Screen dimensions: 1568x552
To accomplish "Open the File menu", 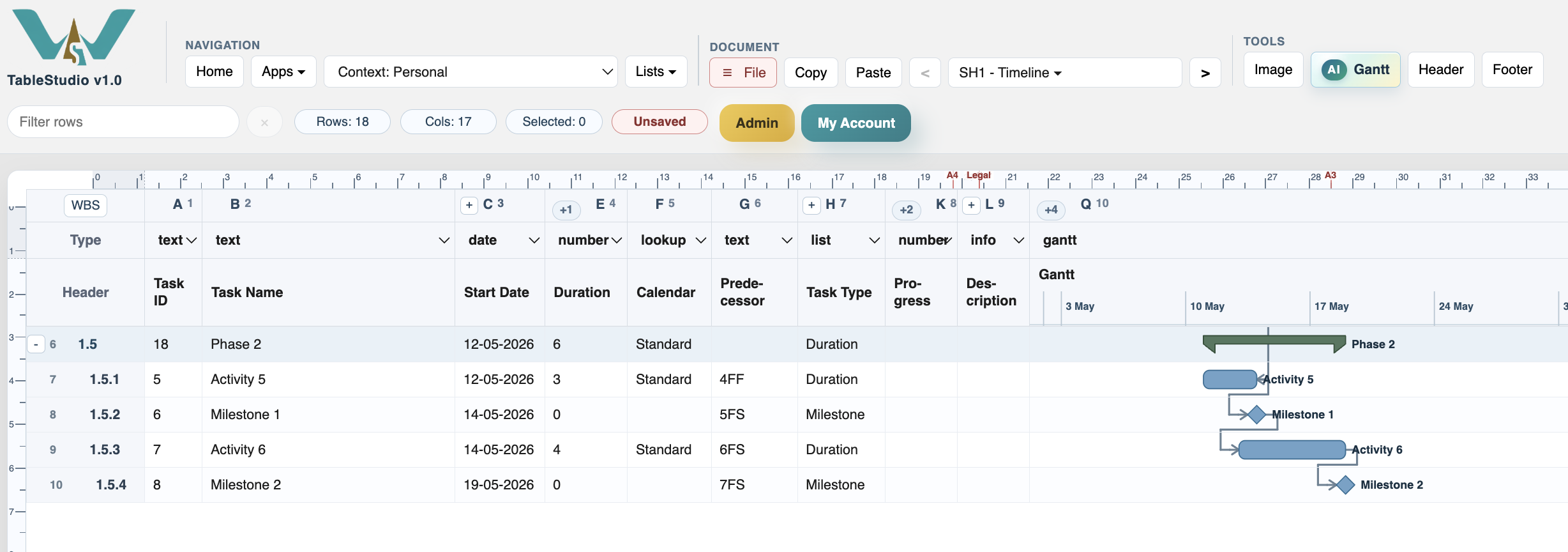I will (x=743, y=73).
